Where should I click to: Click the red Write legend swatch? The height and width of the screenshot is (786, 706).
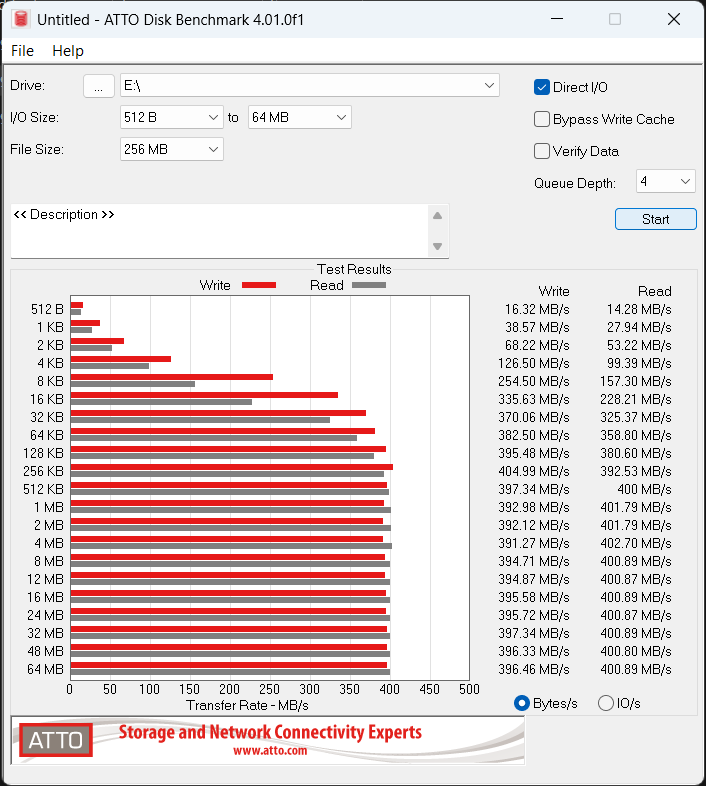coord(258,285)
